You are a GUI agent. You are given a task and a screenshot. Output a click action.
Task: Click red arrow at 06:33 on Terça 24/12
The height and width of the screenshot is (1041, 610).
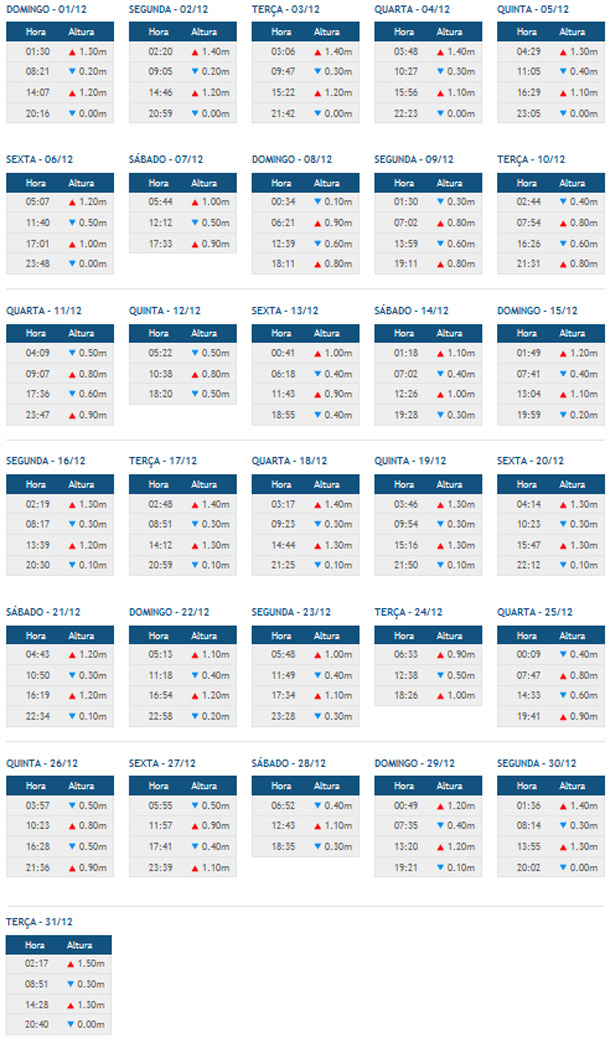click(x=440, y=655)
